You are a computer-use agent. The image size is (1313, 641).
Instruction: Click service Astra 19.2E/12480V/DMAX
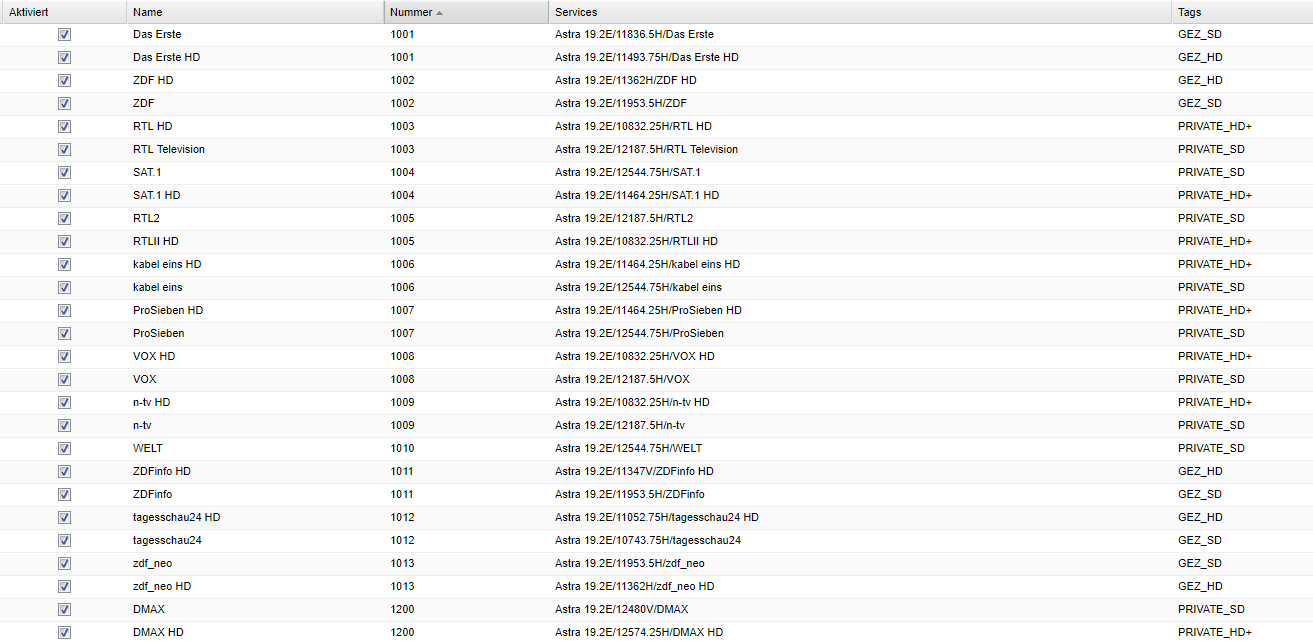pos(621,609)
